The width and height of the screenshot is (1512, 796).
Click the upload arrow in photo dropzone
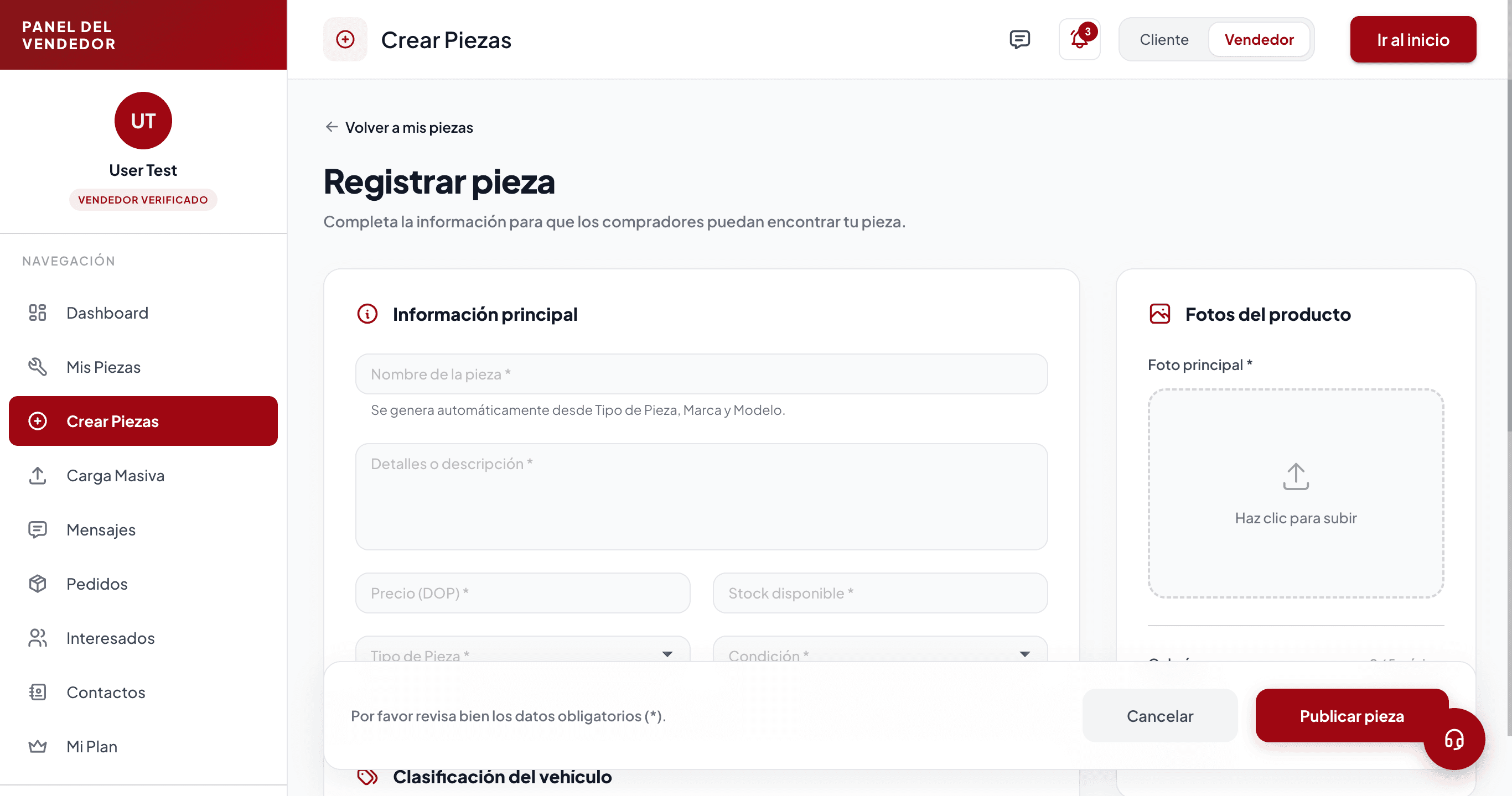(1296, 476)
